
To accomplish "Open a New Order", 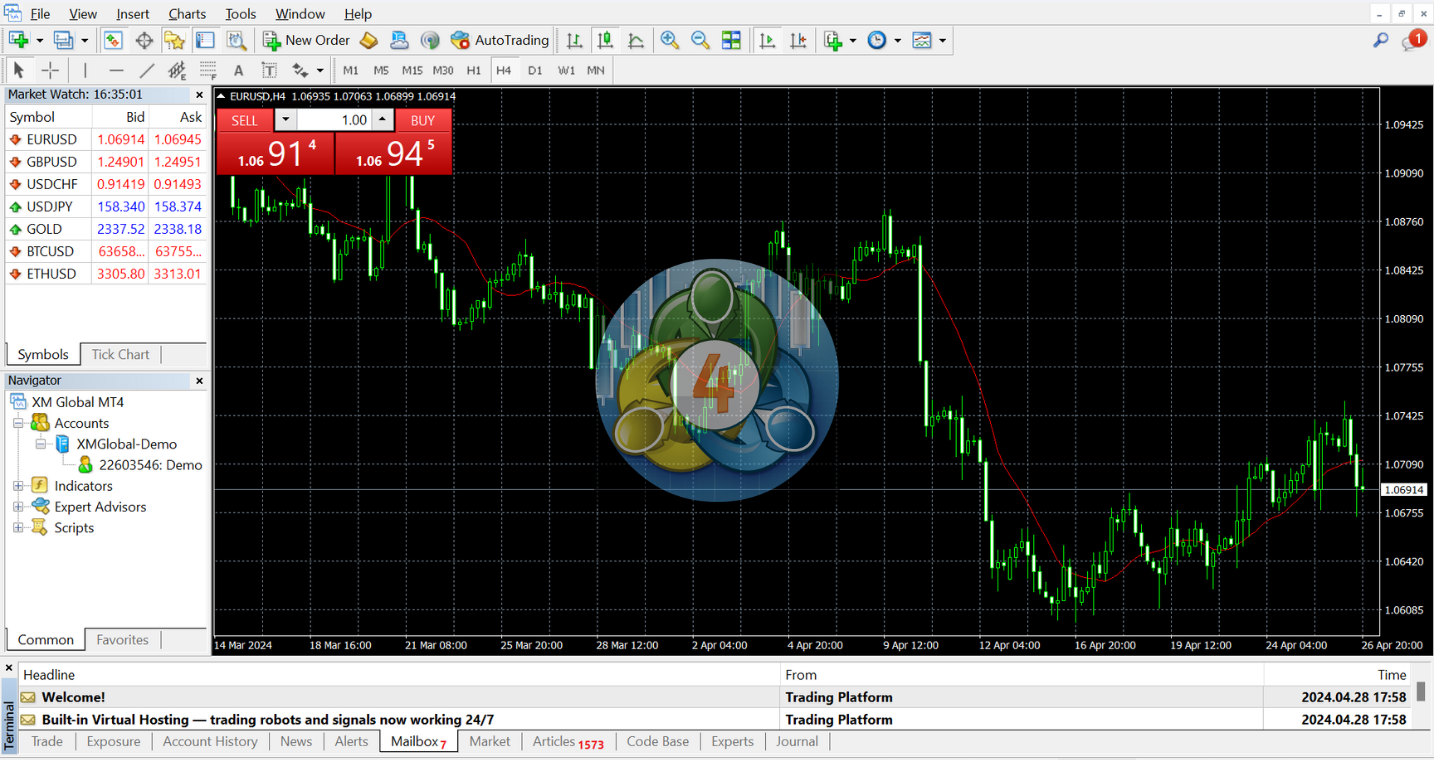I will [x=306, y=40].
